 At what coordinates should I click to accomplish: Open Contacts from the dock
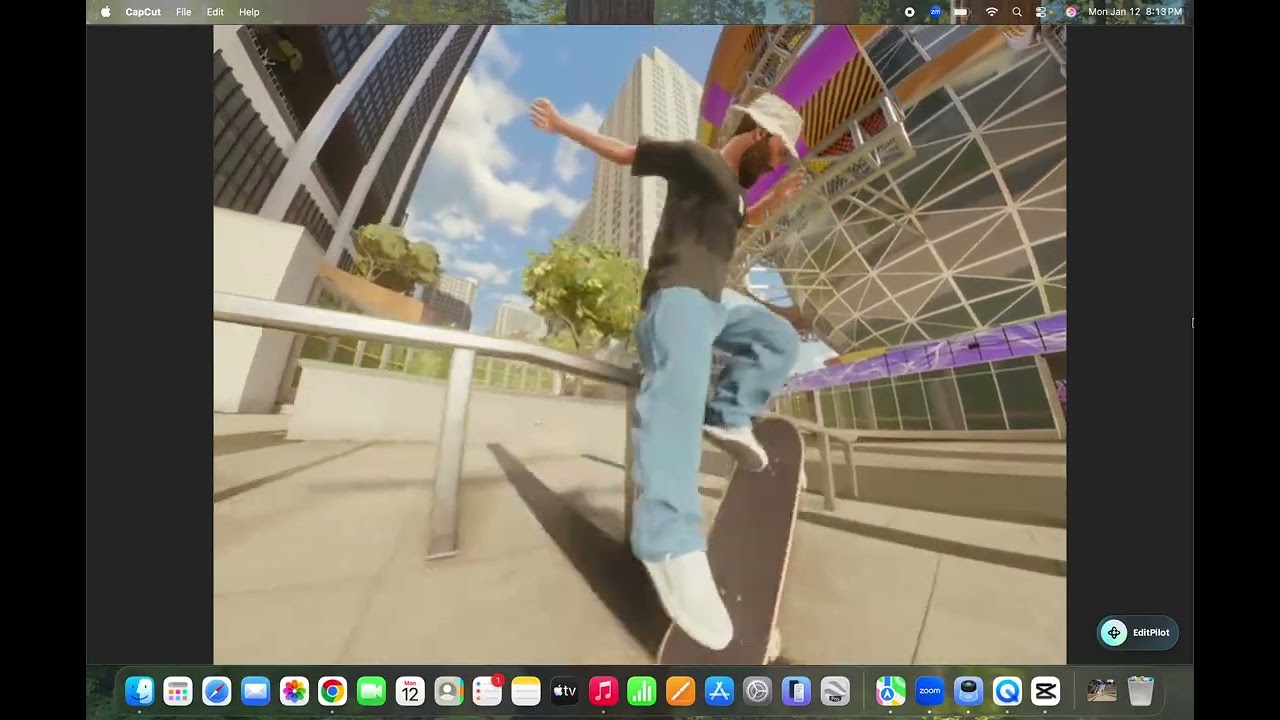(x=449, y=691)
